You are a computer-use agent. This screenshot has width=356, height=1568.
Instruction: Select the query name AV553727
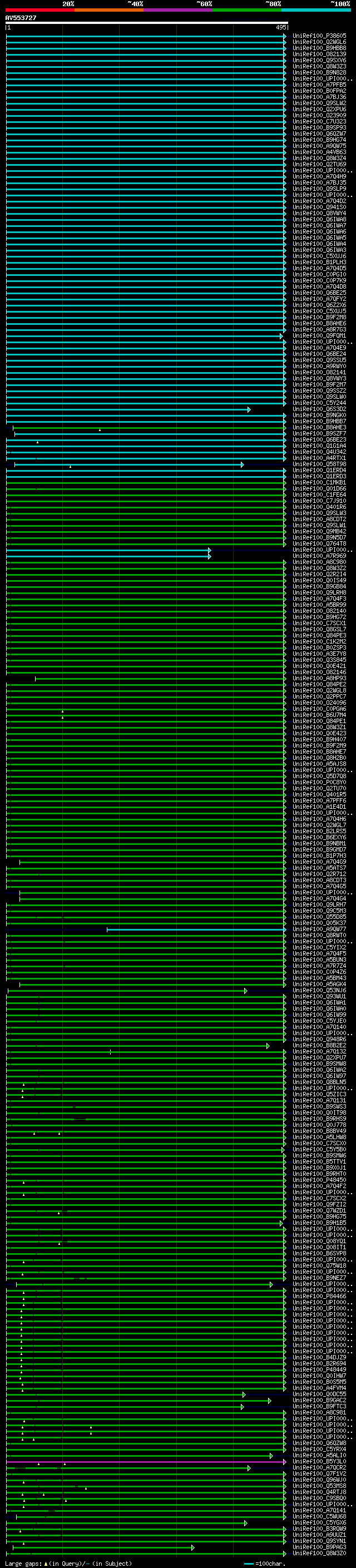tap(21, 18)
